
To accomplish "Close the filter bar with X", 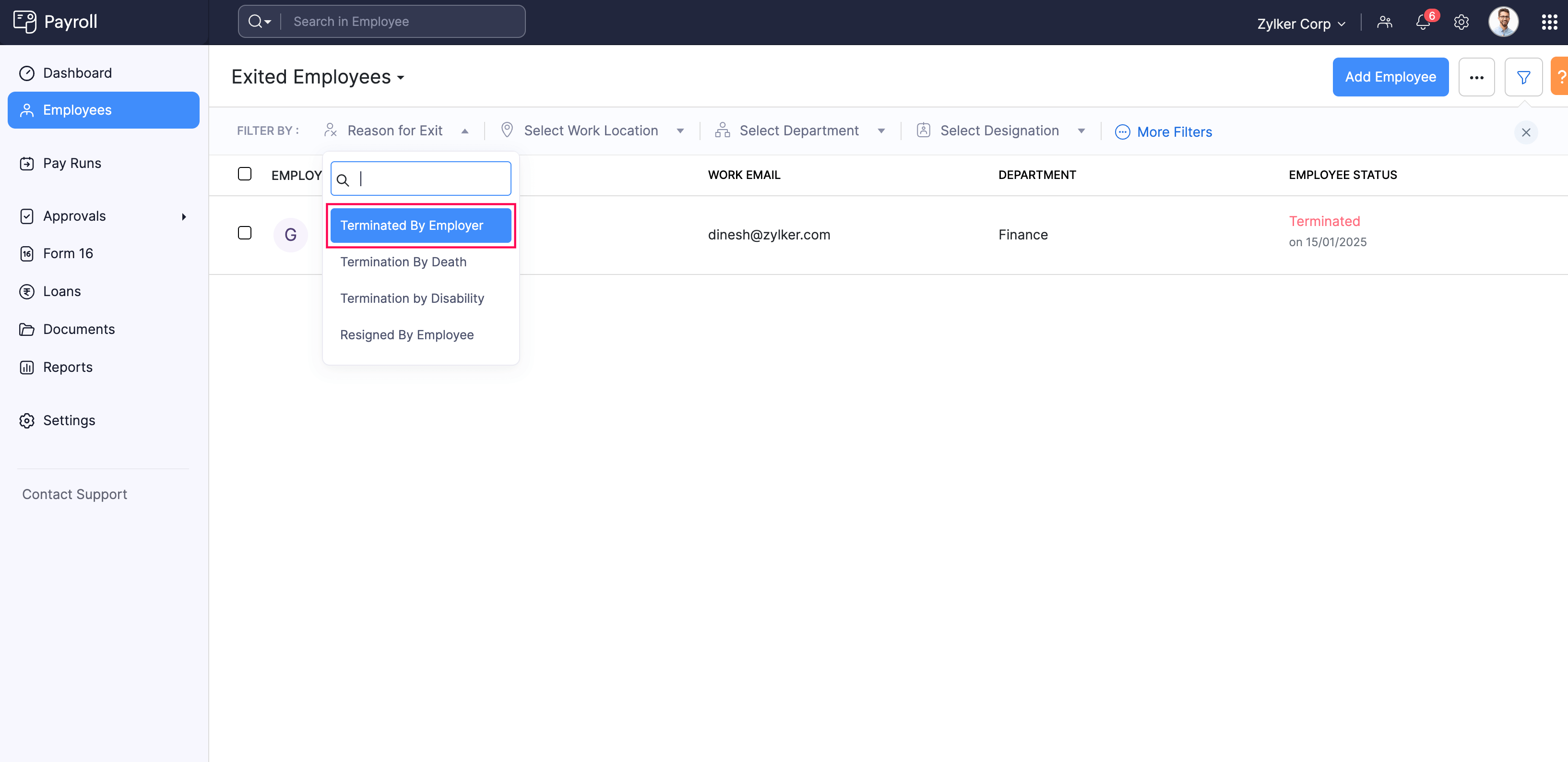I will tap(1526, 132).
